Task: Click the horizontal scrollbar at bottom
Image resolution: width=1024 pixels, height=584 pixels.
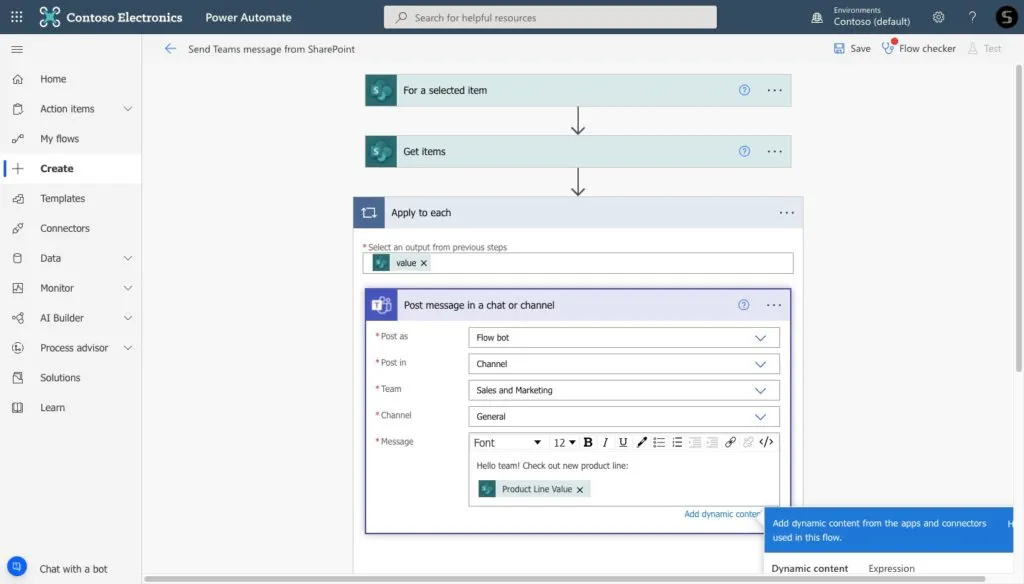Action: point(564,579)
